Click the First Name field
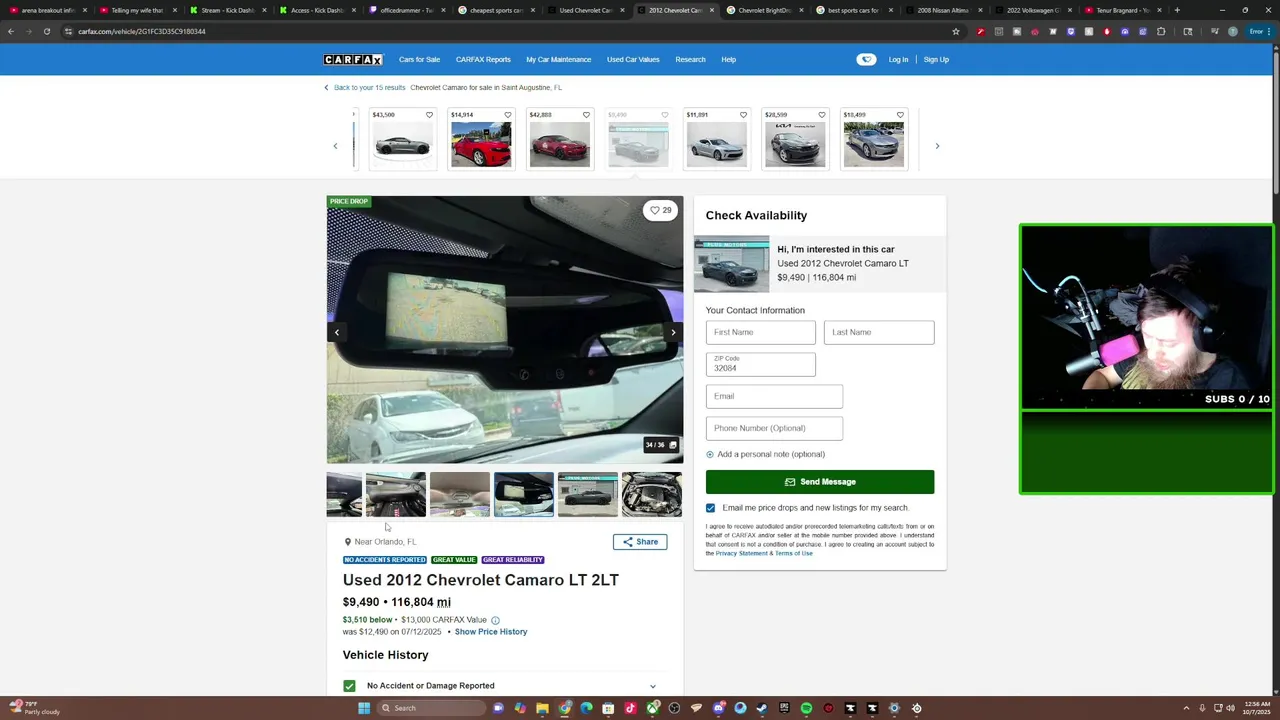This screenshot has width=1280, height=720. tap(760, 332)
